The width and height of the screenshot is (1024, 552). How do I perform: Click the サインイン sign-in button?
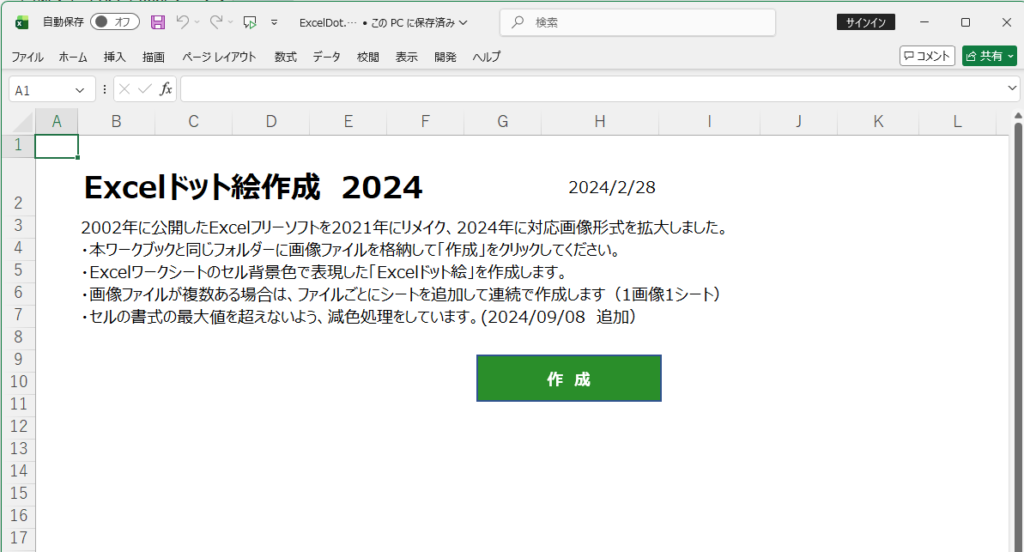[x=865, y=22]
